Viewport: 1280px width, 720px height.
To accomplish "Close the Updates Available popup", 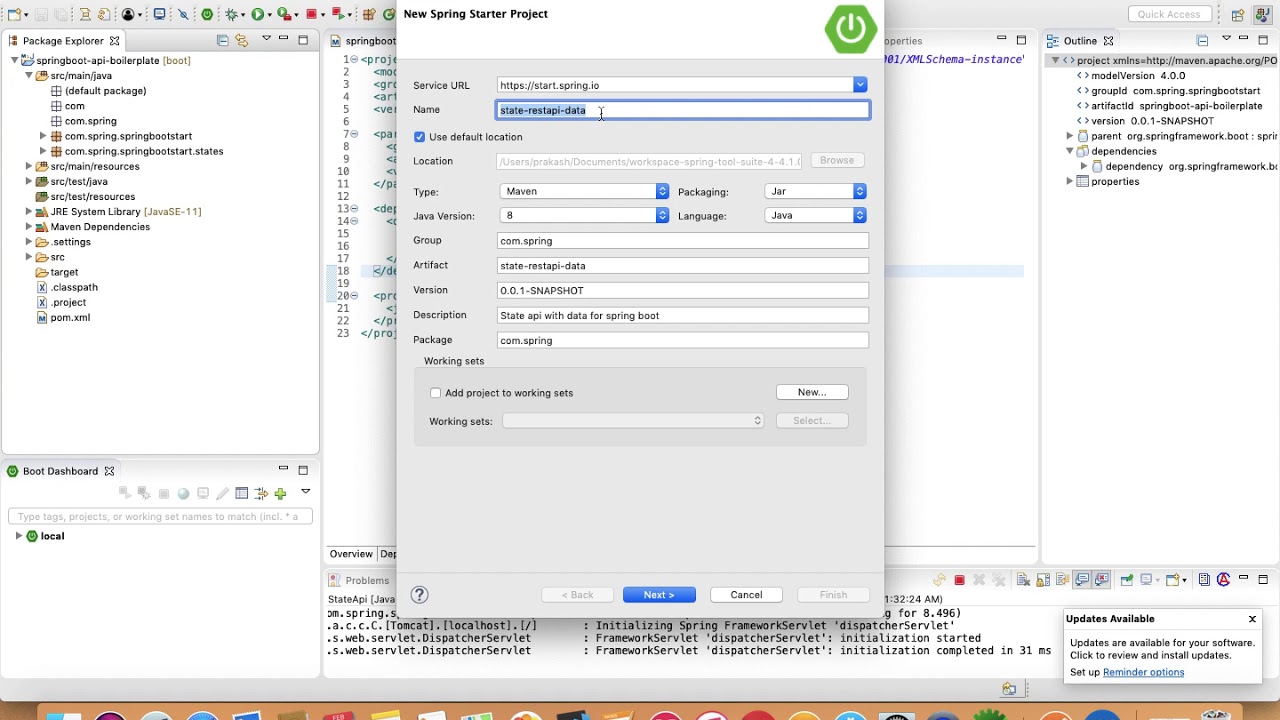I will tap(1252, 619).
